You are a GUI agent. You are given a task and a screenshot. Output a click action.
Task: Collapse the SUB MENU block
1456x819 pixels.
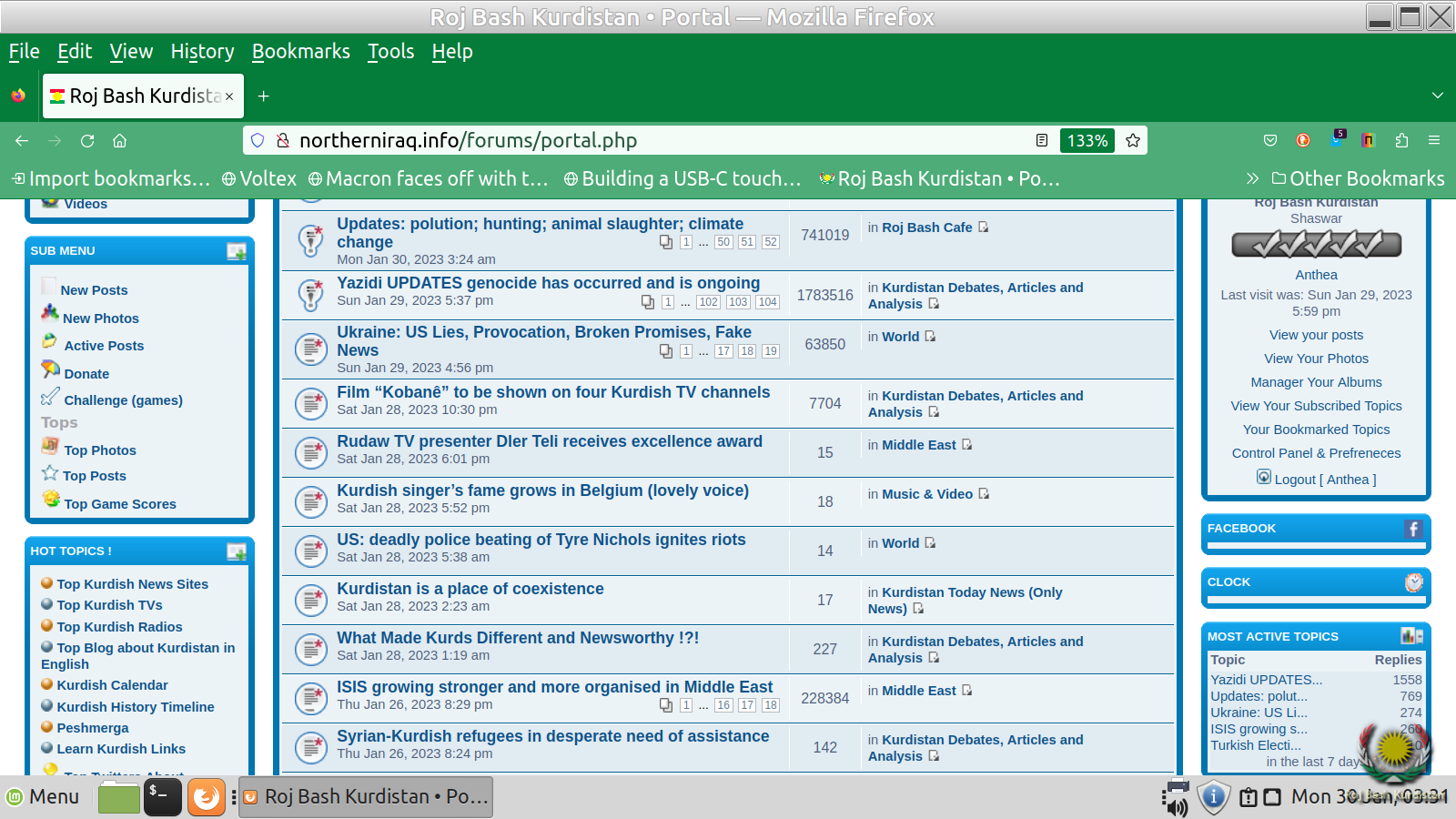pyautogui.click(x=237, y=251)
